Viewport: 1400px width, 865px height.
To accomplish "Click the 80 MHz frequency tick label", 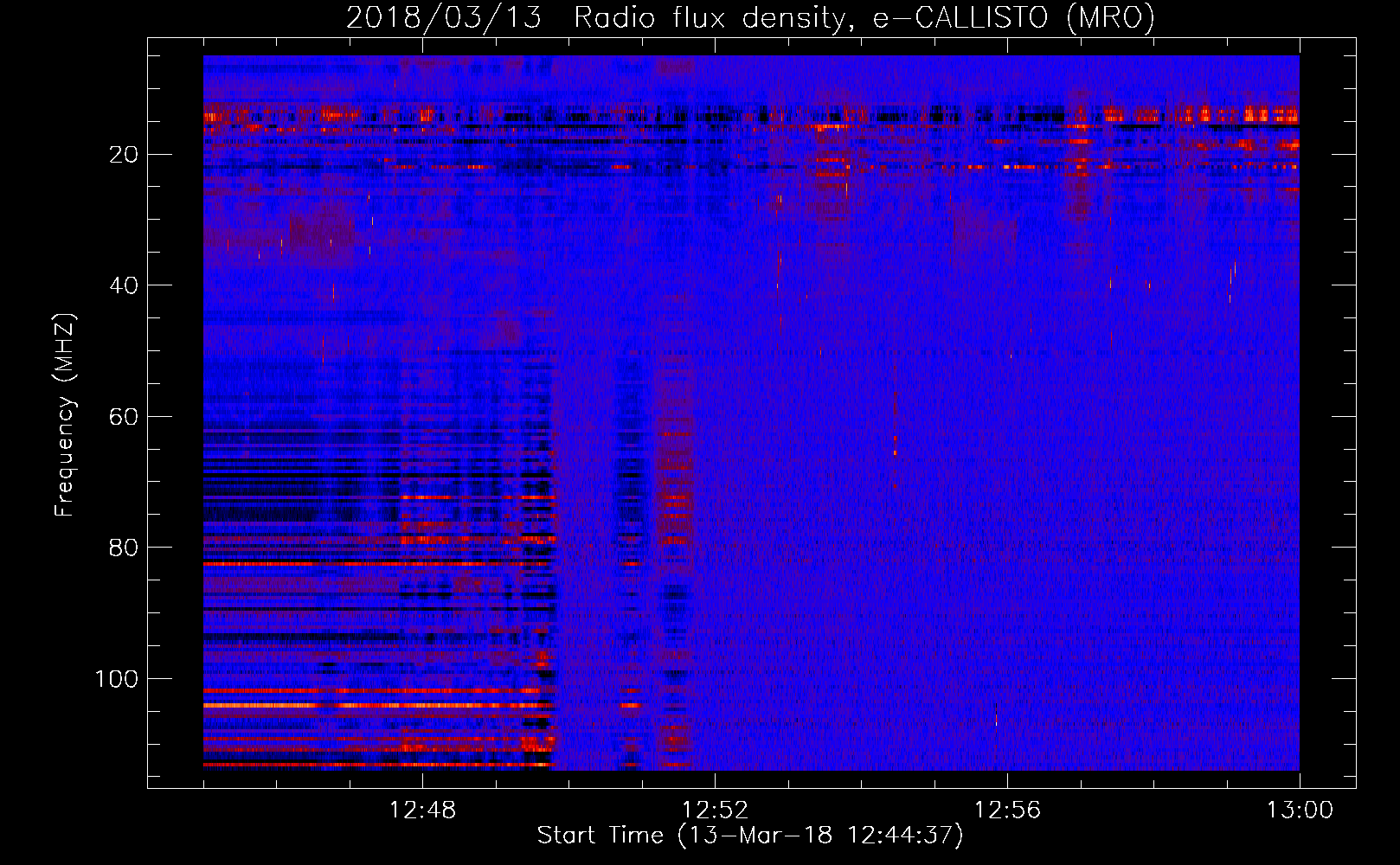I will click(125, 548).
